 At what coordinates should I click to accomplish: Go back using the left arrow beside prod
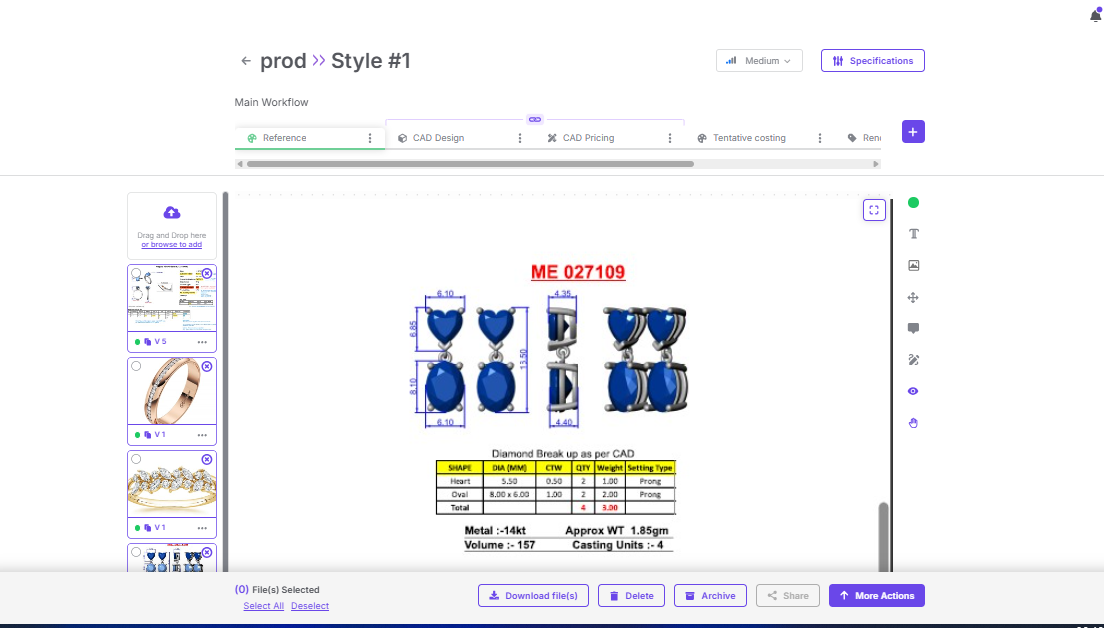(x=246, y=61)
